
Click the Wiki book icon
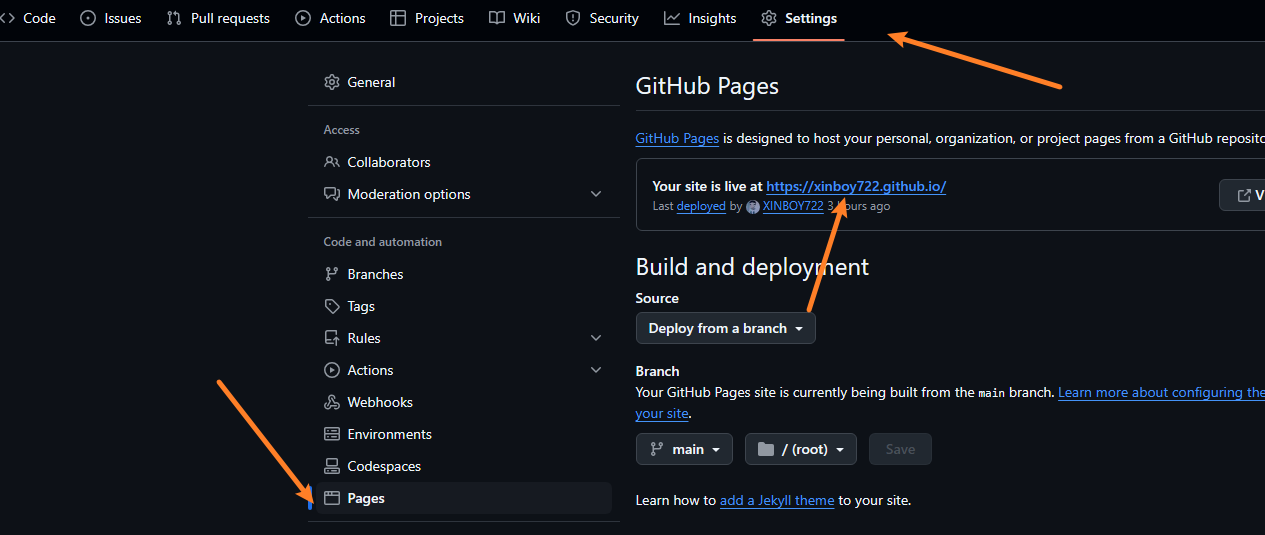[497, 18]
